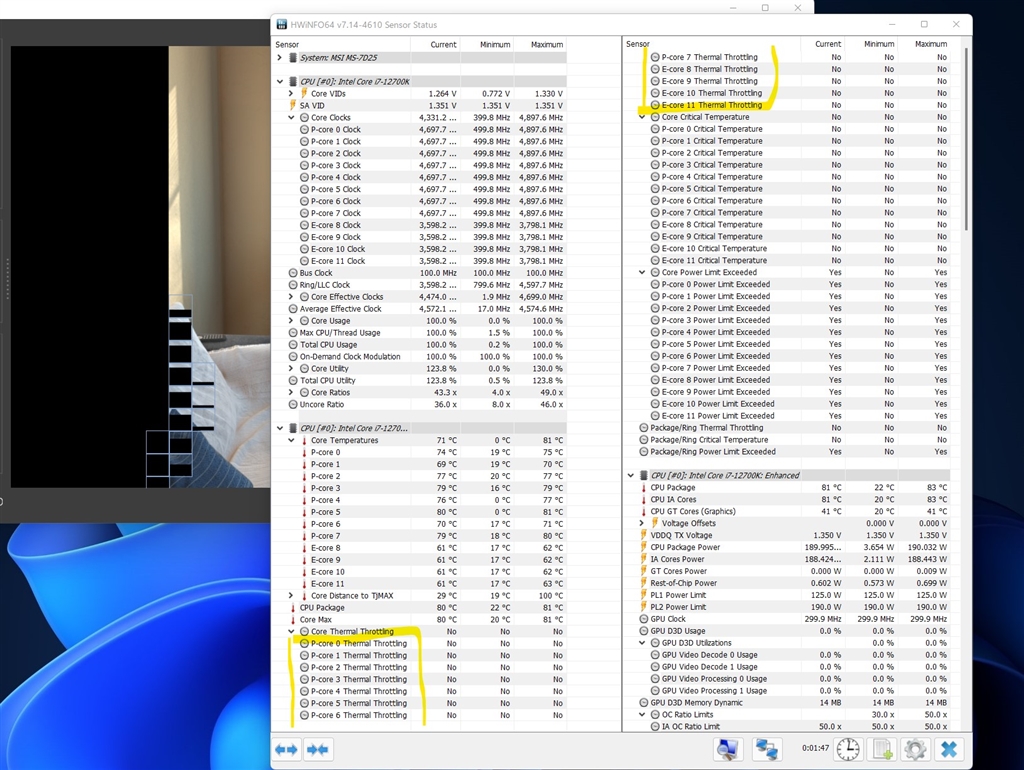Click the blue X icon in the bottom toolbar
The image size is (1024, 770).
949,749
